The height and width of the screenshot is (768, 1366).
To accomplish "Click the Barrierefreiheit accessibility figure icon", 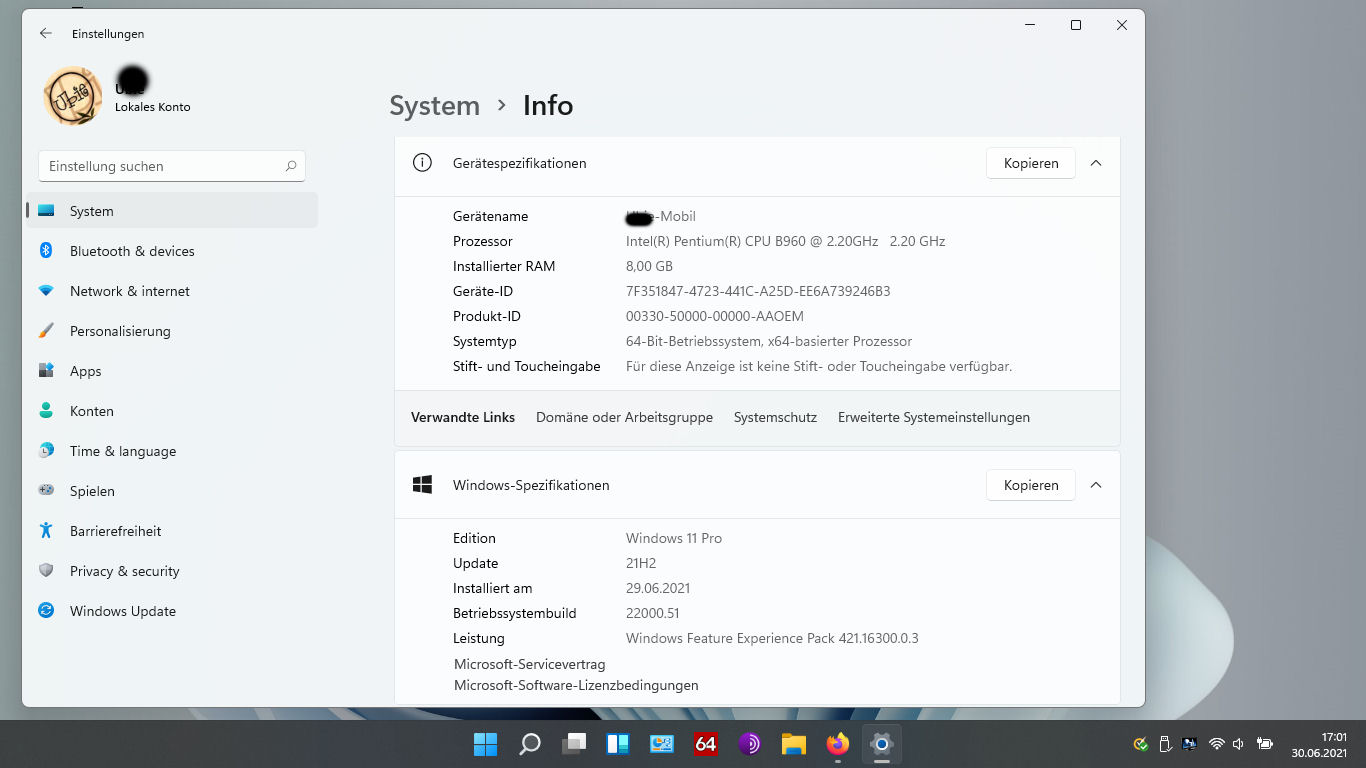I will tap(46, 531).
